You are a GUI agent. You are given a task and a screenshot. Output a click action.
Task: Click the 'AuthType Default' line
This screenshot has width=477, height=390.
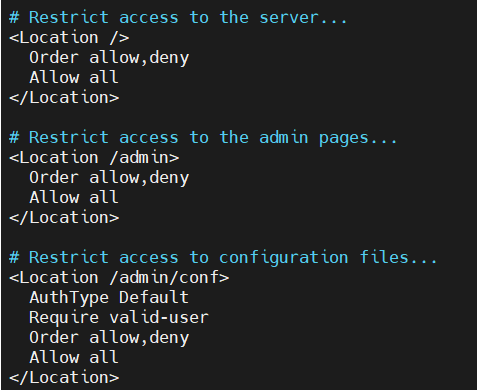pyautogui.click(x=109, y=298)
